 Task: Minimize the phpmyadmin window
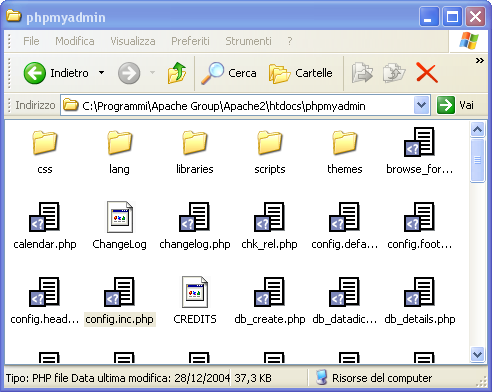point(429,17)
